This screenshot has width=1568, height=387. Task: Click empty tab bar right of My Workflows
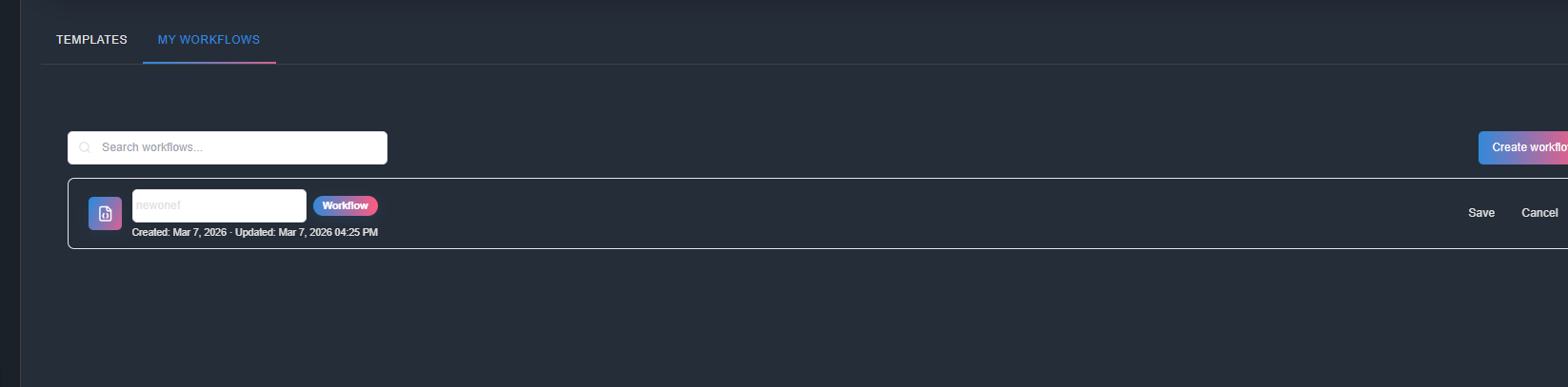(762, 40)
